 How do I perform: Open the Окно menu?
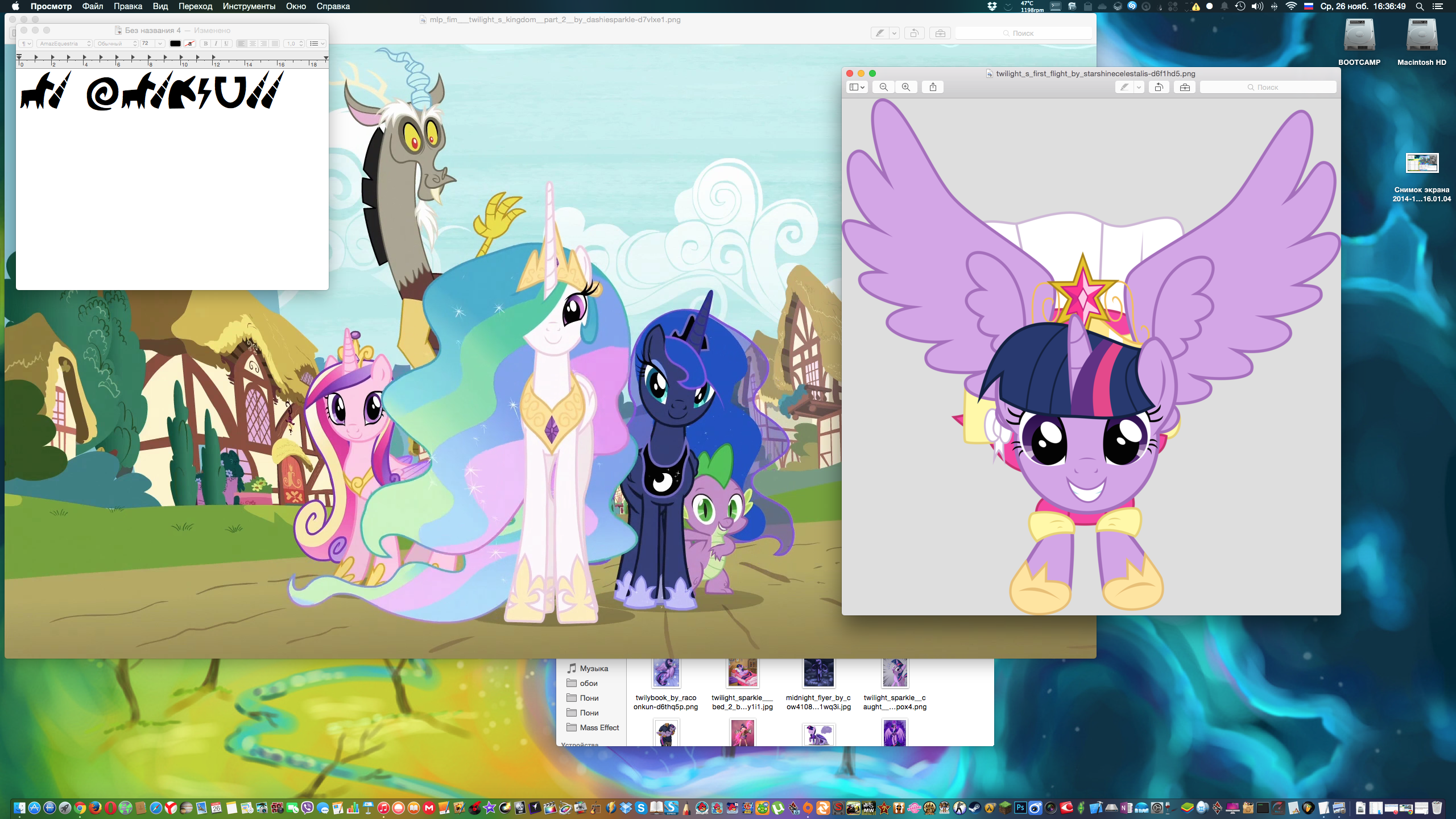pyautogui.click(x=296, y=6)
